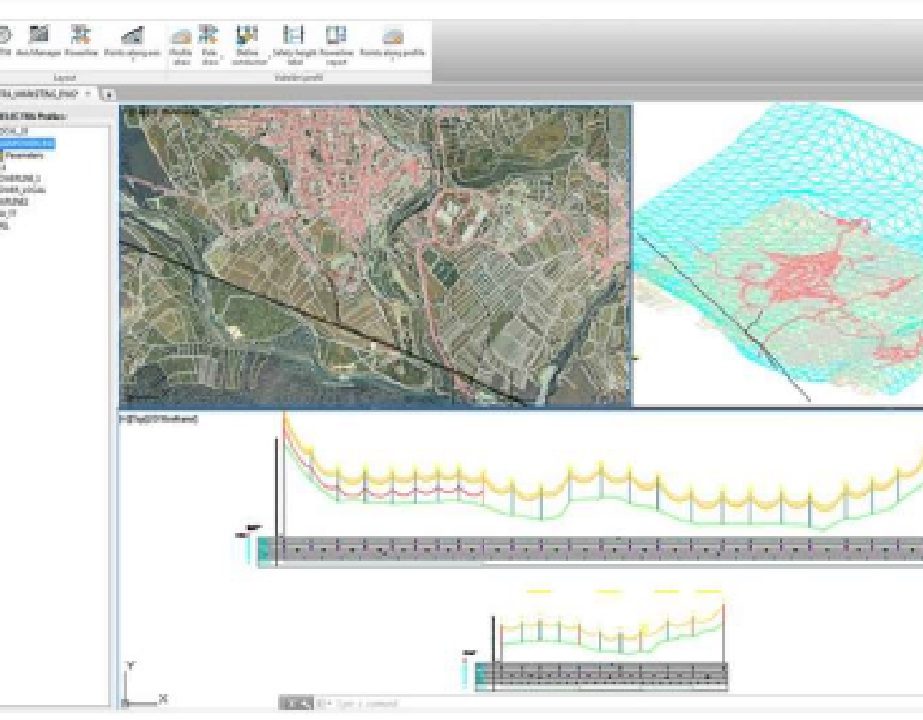
Task: Activate the satellite map viewport
Action: coord(375,256)
